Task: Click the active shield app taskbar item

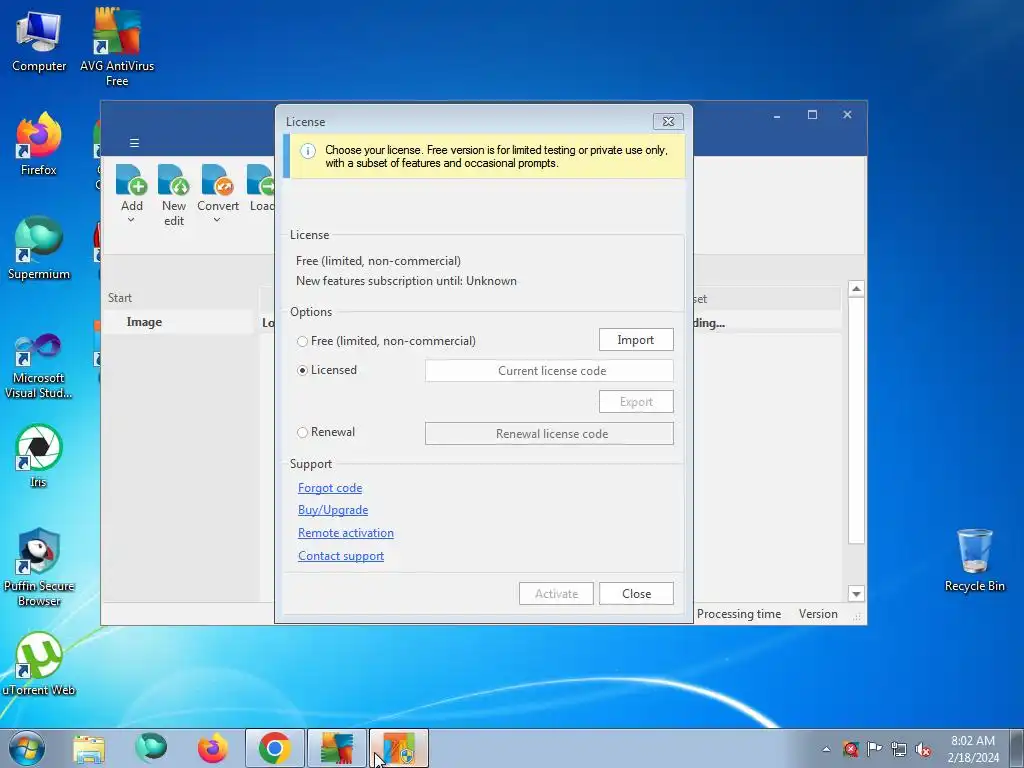Action: pos(399,748)
